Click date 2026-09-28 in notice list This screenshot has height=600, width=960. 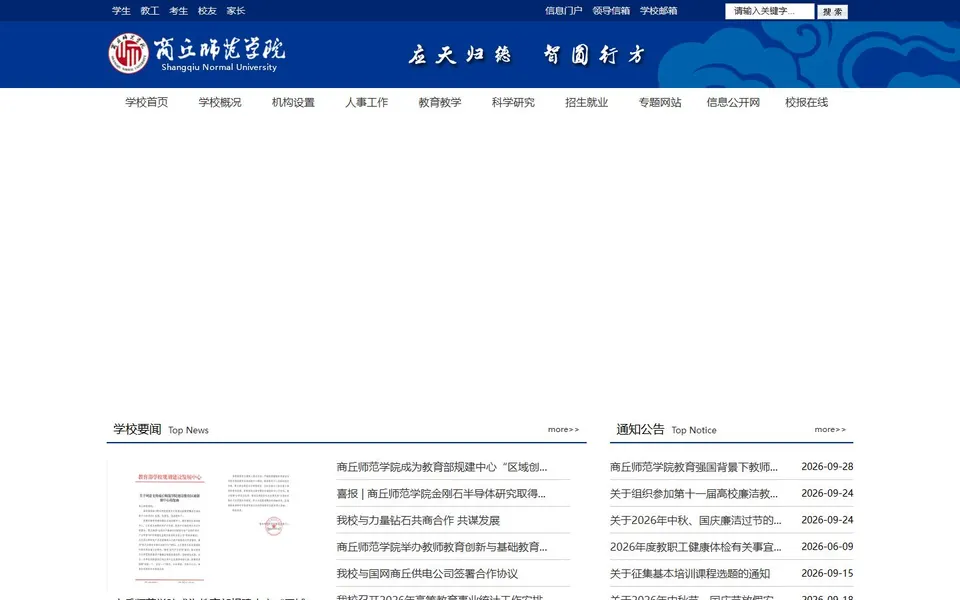827,467
